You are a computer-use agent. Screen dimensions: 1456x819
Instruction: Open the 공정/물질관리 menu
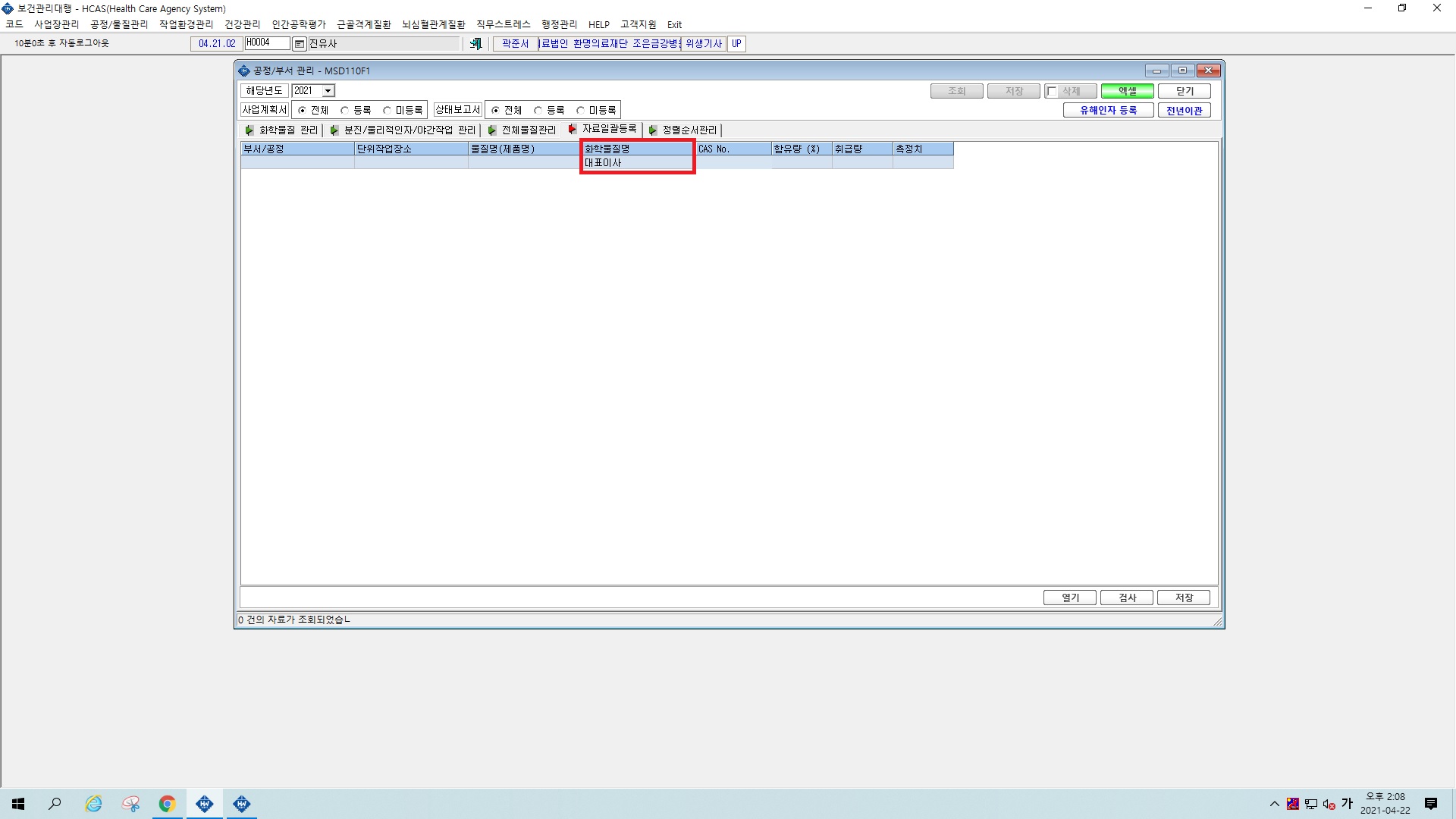119,24
